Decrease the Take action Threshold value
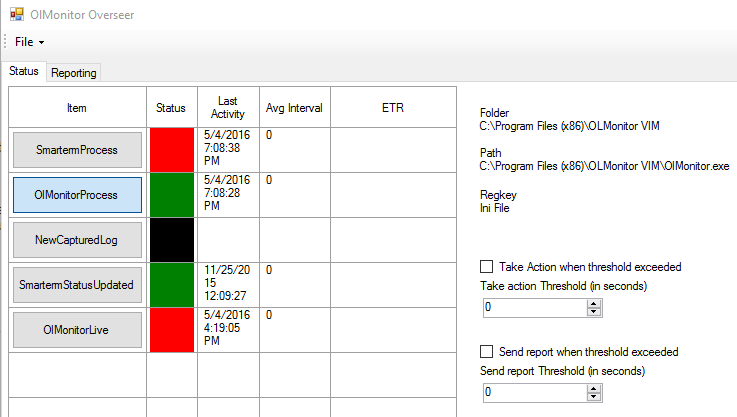This screenshot has height=417, width=737. (593, 312)
